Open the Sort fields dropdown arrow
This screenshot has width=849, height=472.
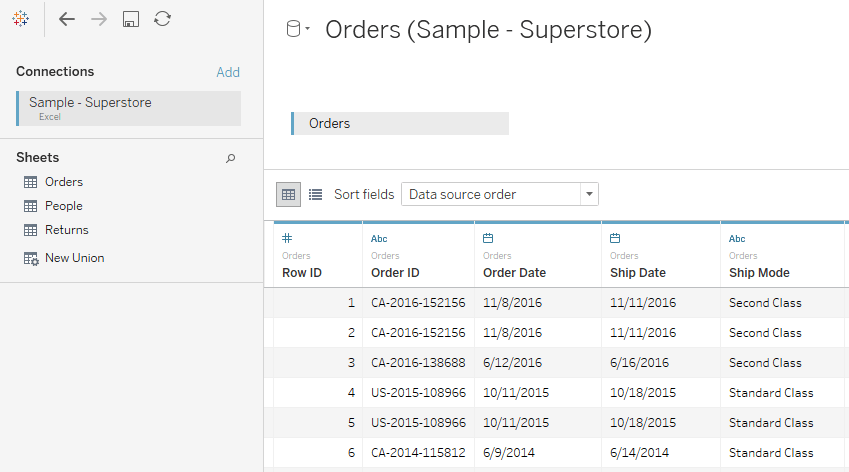589,194
